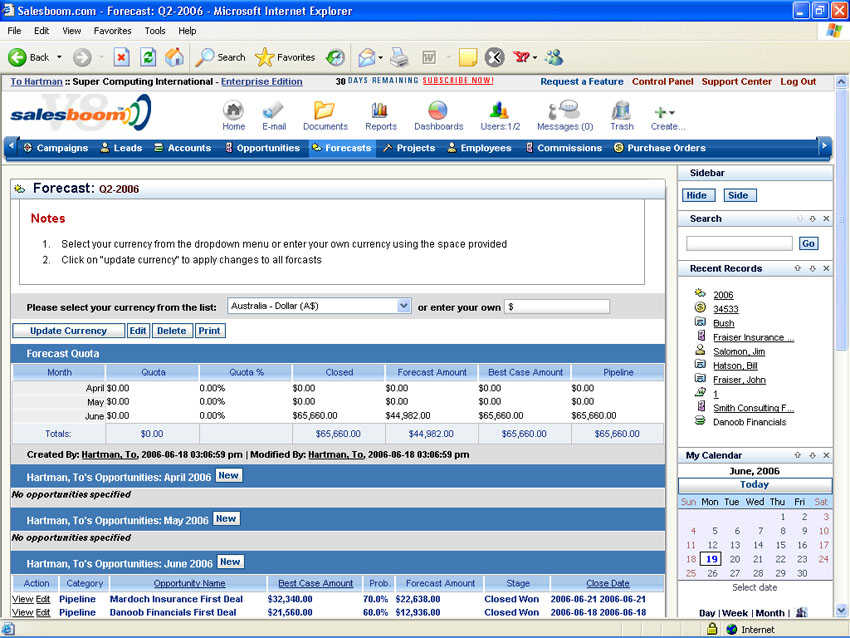The image size is (850, 638).
Task: Open the Control Panel link
Action: coord(662,82)
